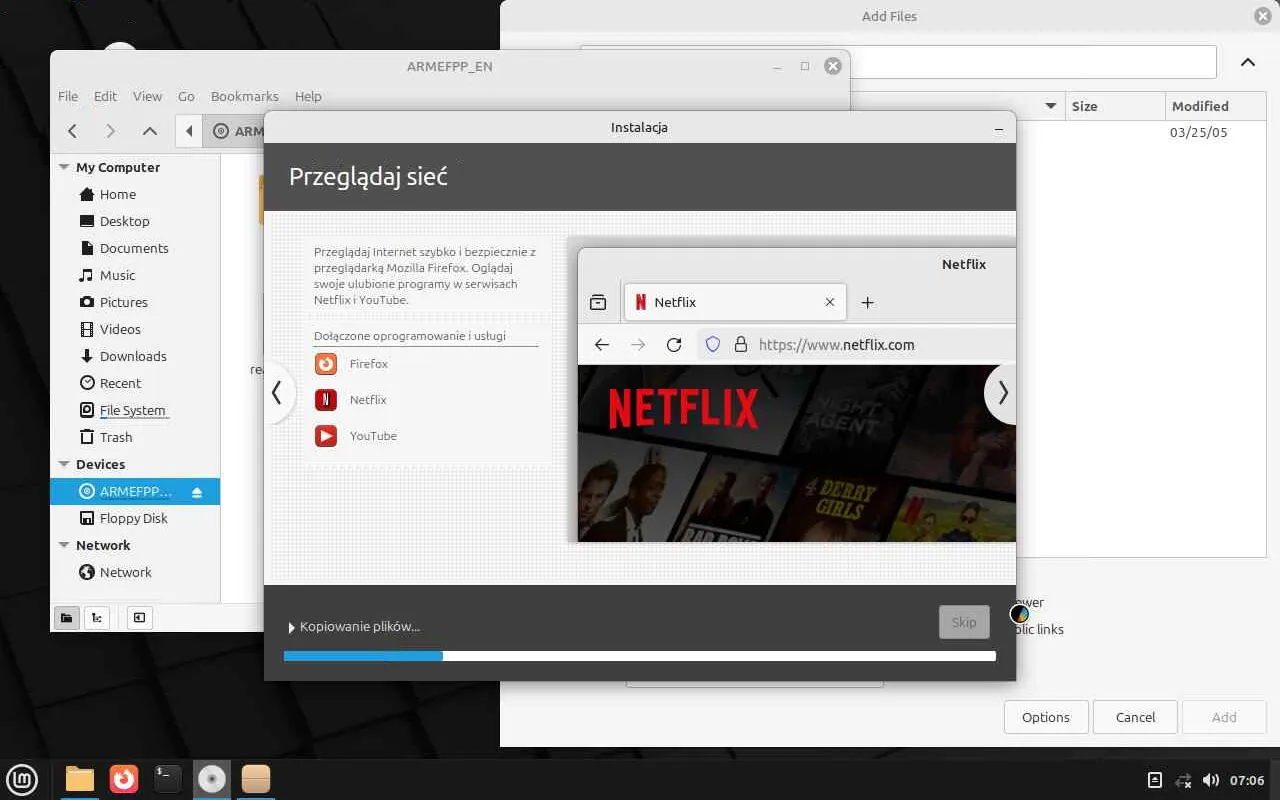This screenshot has height=800, width=1280.
Task: Open Firefox from the taskbar
Action: tap(123, 778)
